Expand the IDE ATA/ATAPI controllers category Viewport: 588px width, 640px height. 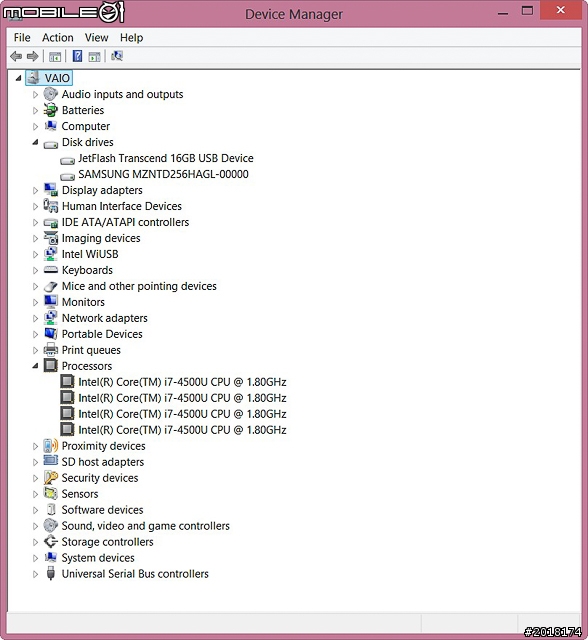[36, 222]
